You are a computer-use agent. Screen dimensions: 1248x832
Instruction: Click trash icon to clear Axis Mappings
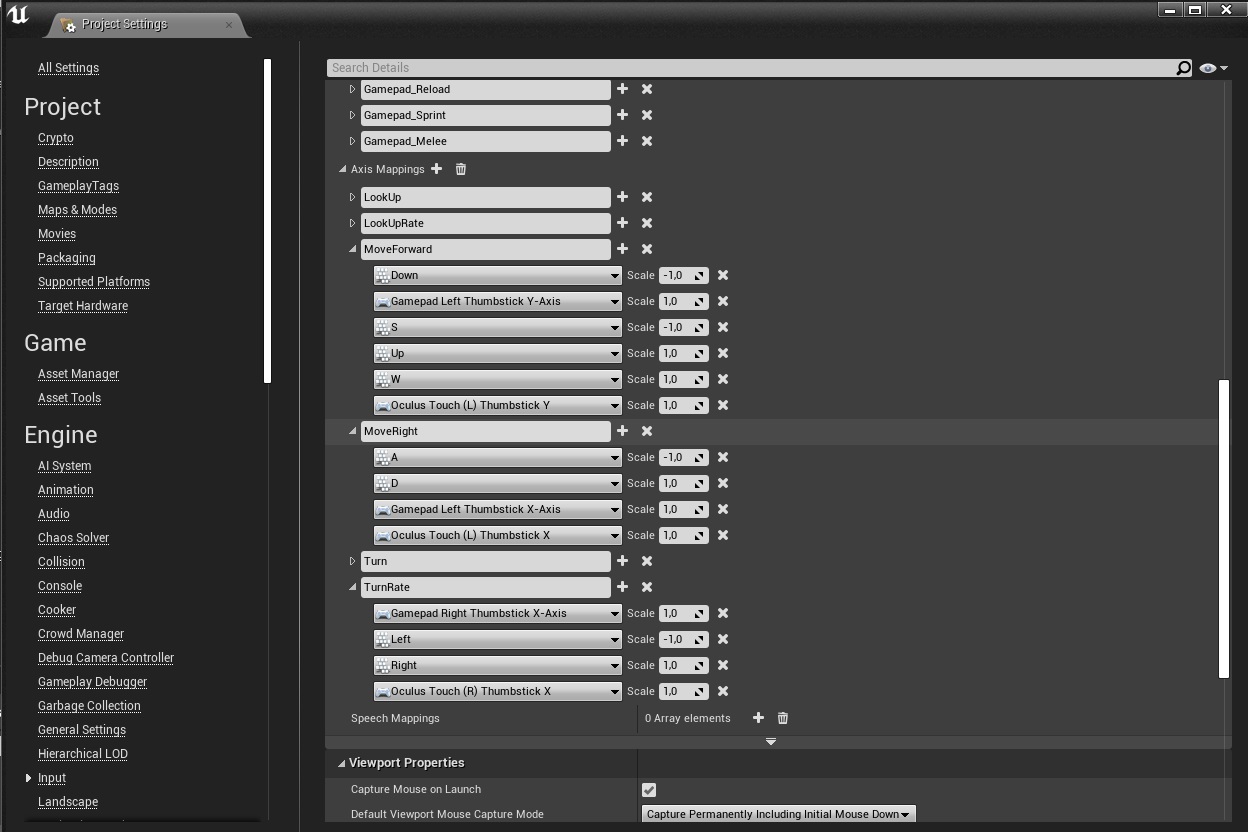(x=461, y=169)
